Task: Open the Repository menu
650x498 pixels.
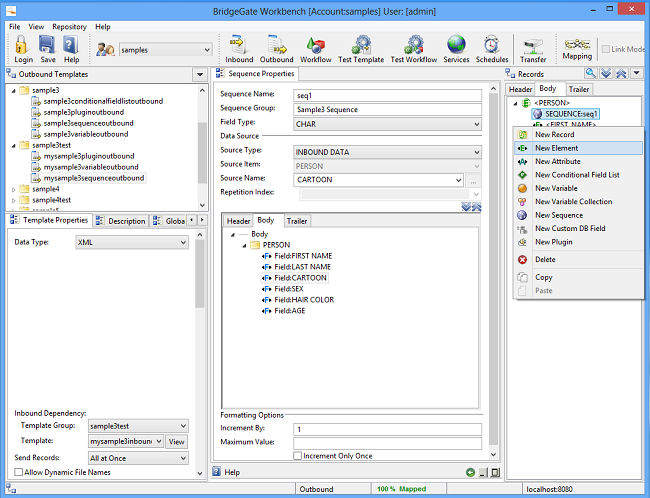Action: (69, 27)
